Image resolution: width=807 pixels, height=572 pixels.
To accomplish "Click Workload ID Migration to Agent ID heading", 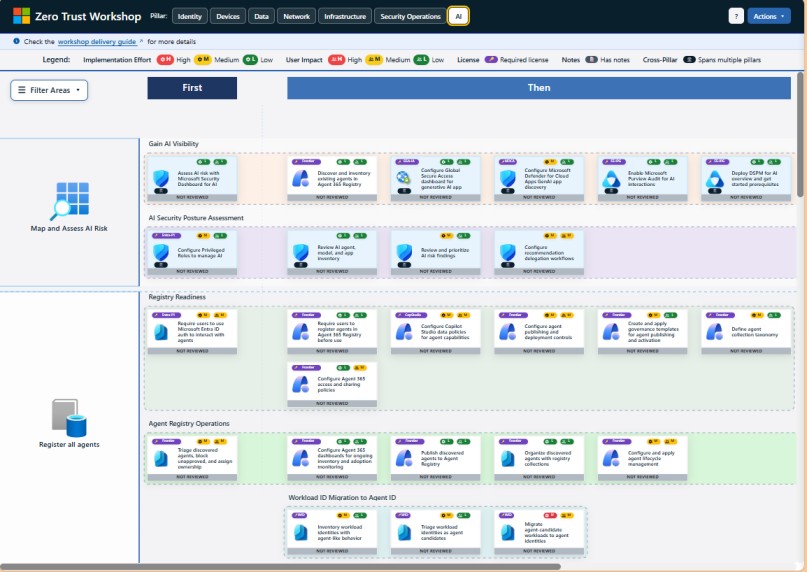I will click(342, 497).
